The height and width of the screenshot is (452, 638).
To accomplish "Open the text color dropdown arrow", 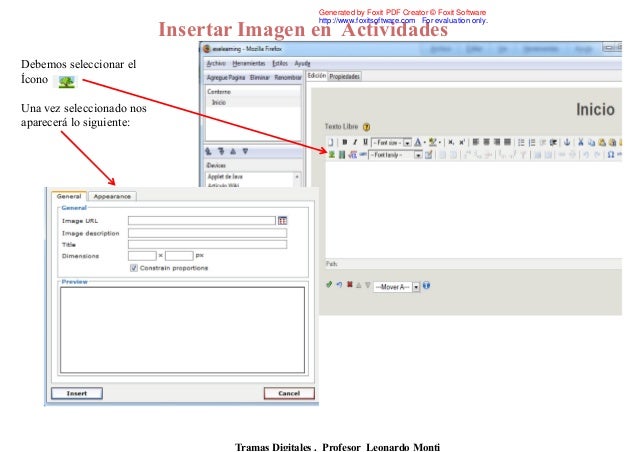I will coord(424,143).
